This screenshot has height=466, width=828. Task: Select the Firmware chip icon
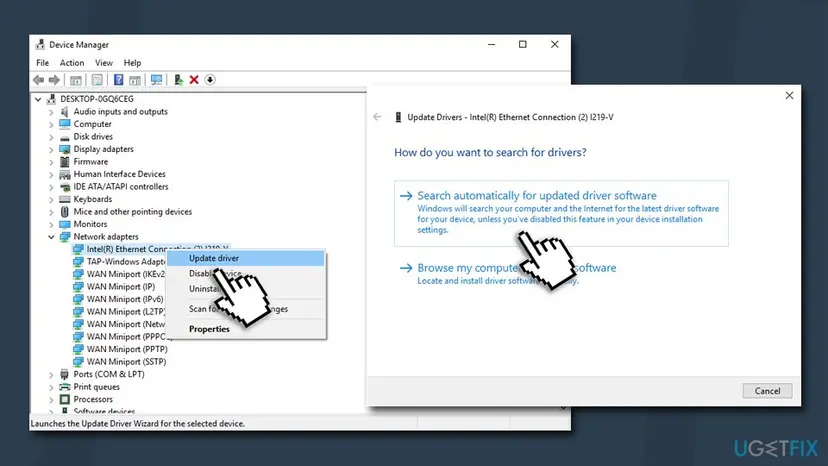click(x=64, y=162)
